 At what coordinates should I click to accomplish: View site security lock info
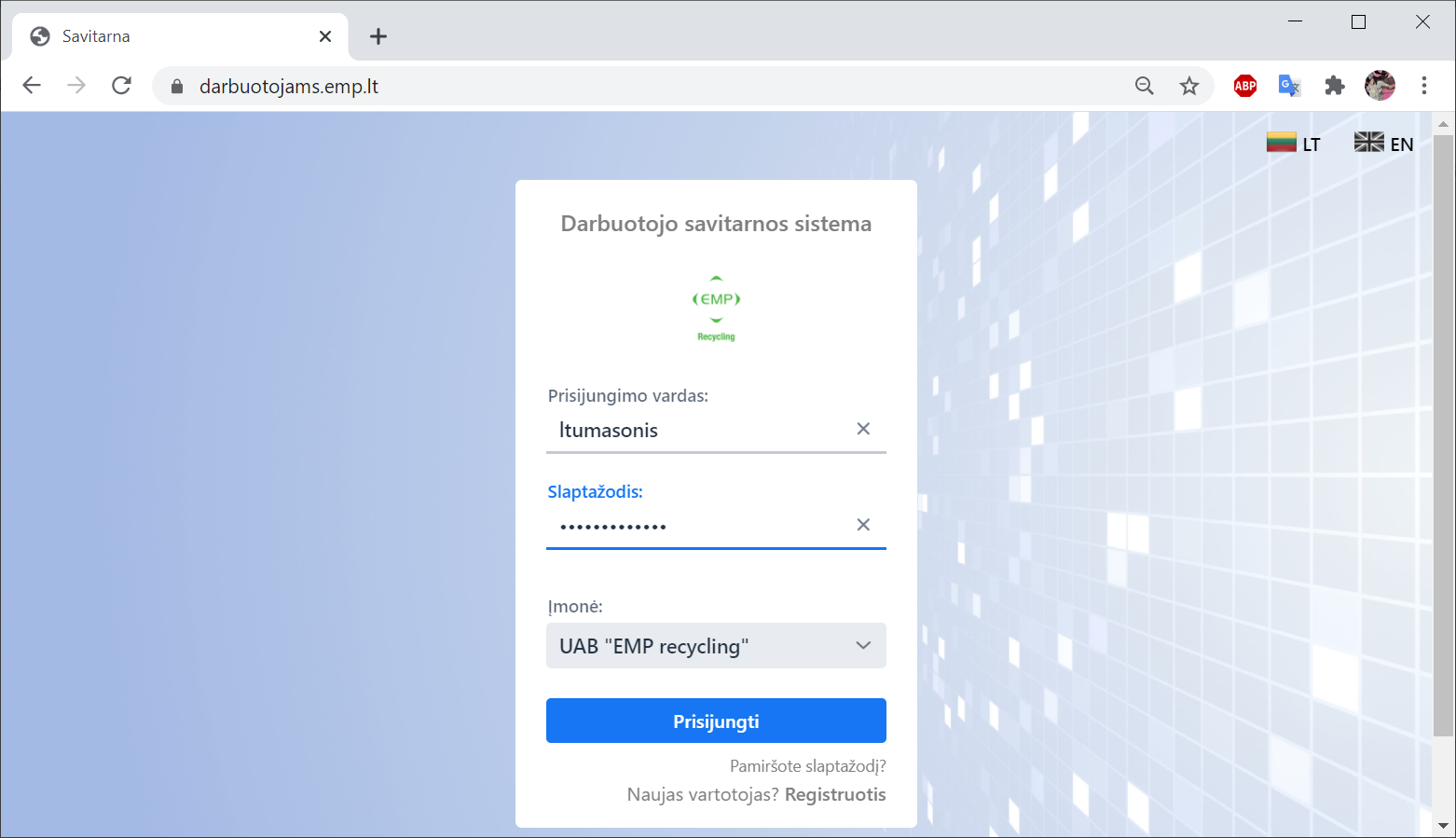point(177,87)
